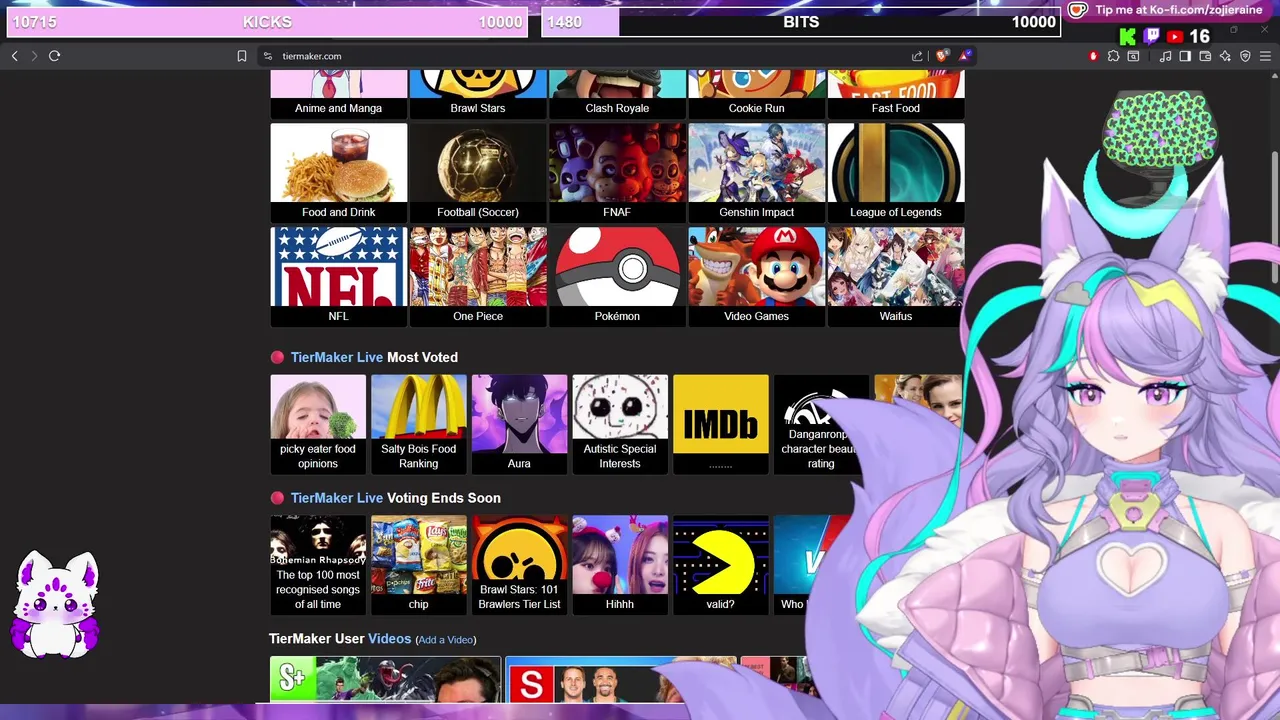Image resolution: width=1280 pixels, height=720 pixels.
Task: Open picky eater food opinions list
Action: (318, 424)
